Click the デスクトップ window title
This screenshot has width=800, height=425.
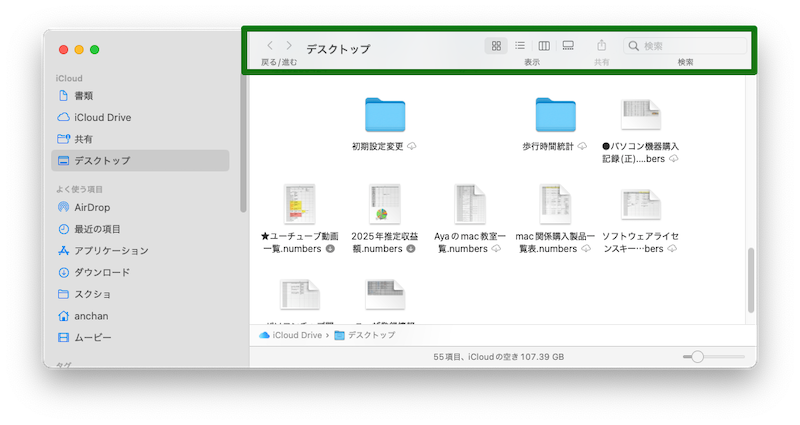(x=338, y=49)
